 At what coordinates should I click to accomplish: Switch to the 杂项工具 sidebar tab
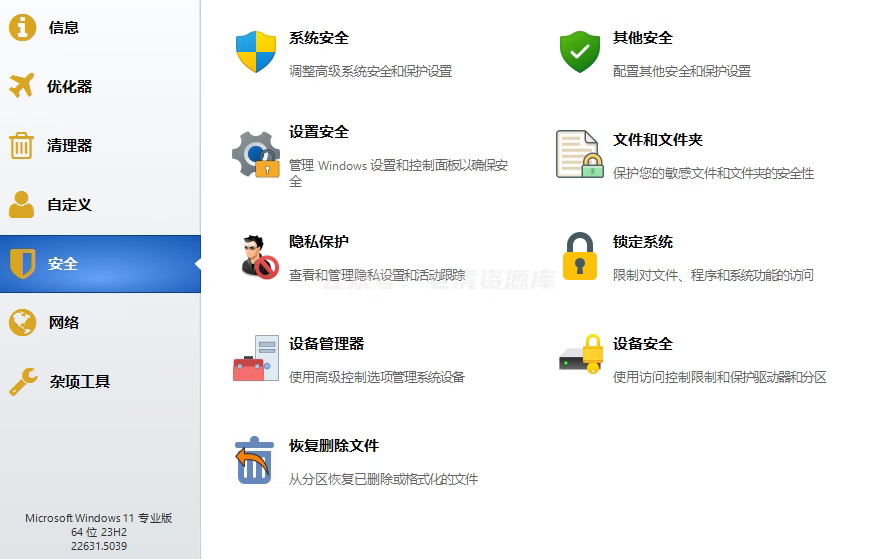click(x=79, y=382)
